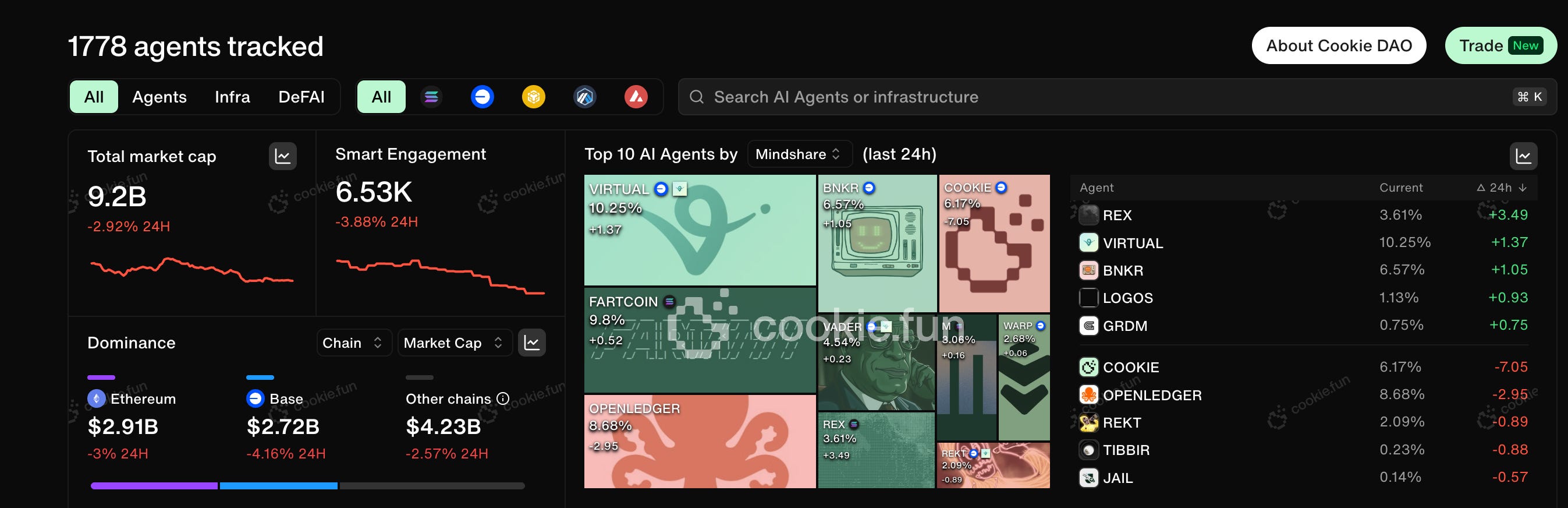The width and height of the screenshot is (1568, 508).
Task: Click Base logo in Dominance section
Action: (x=256, y=398)
